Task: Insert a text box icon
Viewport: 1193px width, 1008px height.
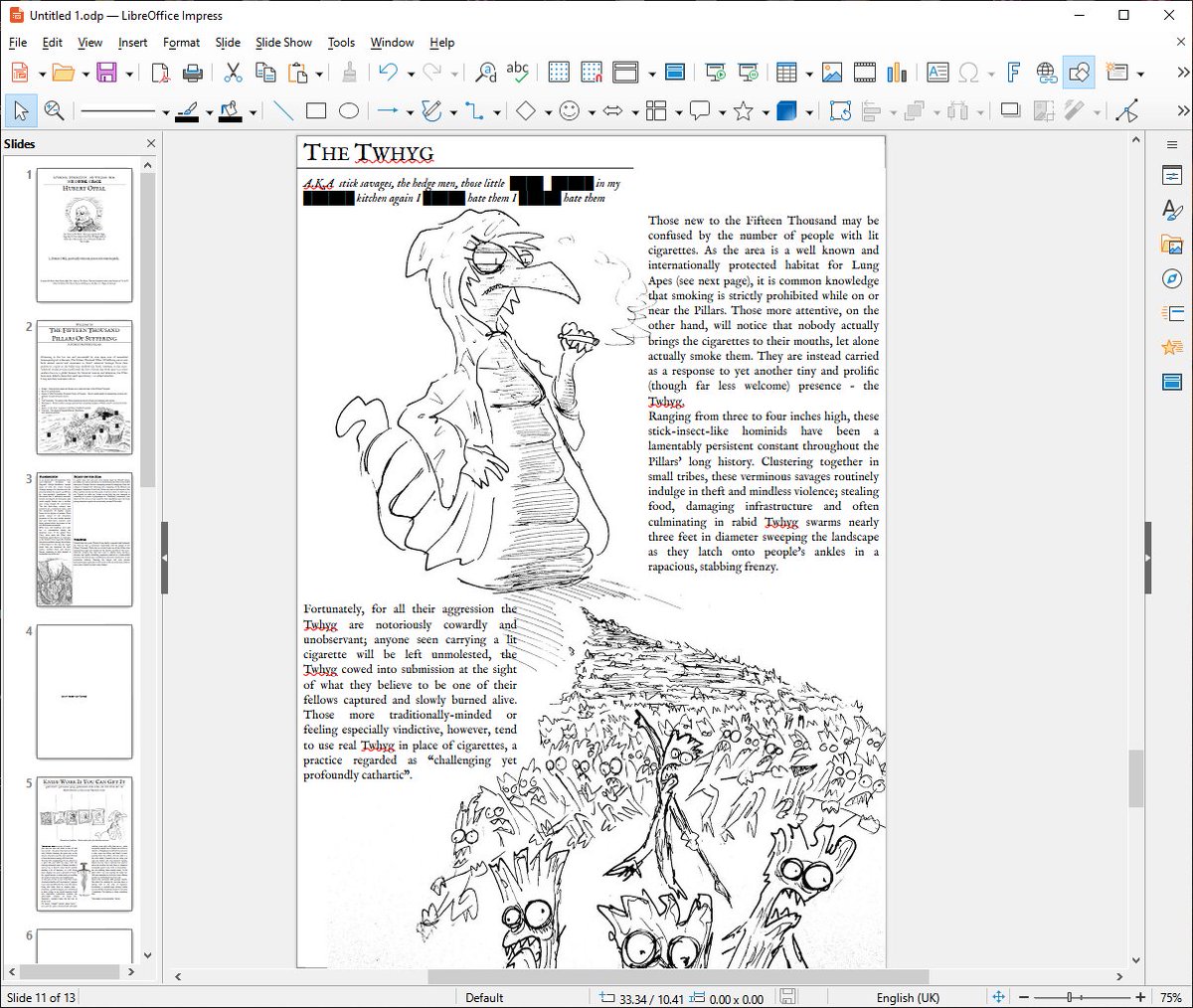Action: pyautogui.click(x=937, y=73)
